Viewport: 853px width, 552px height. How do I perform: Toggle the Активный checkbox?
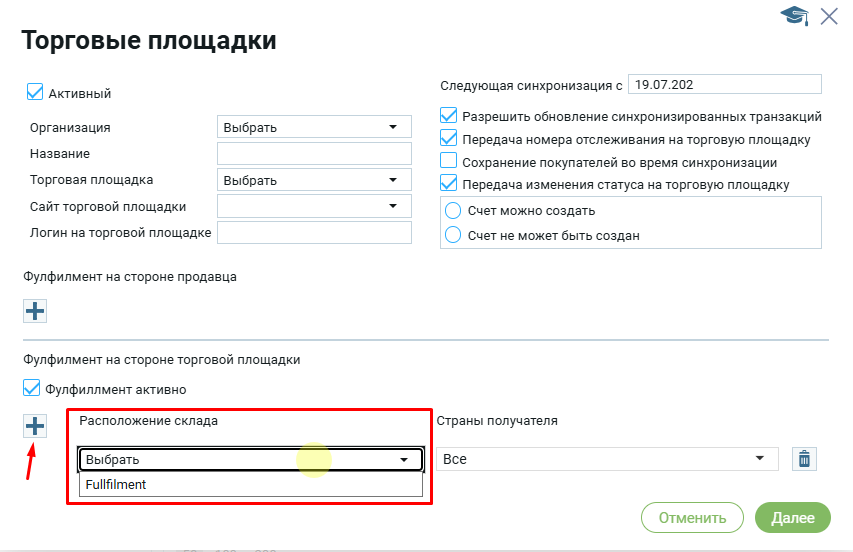36,93
